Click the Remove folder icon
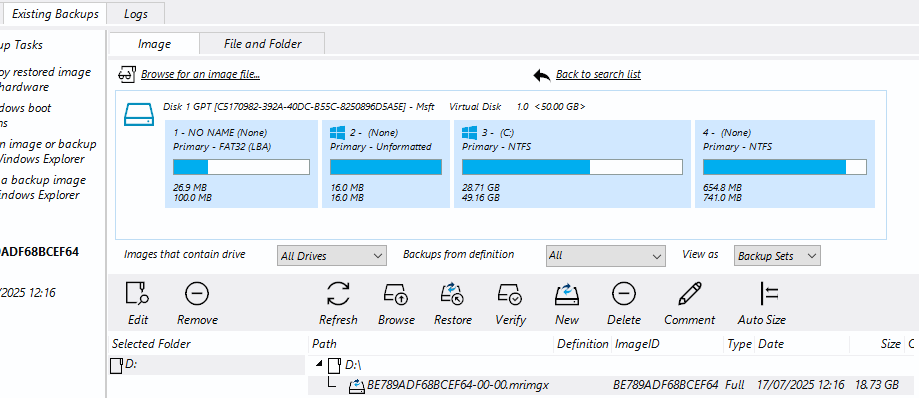The height and width of the screenshot is (398, 919). (x=197, y=294)
